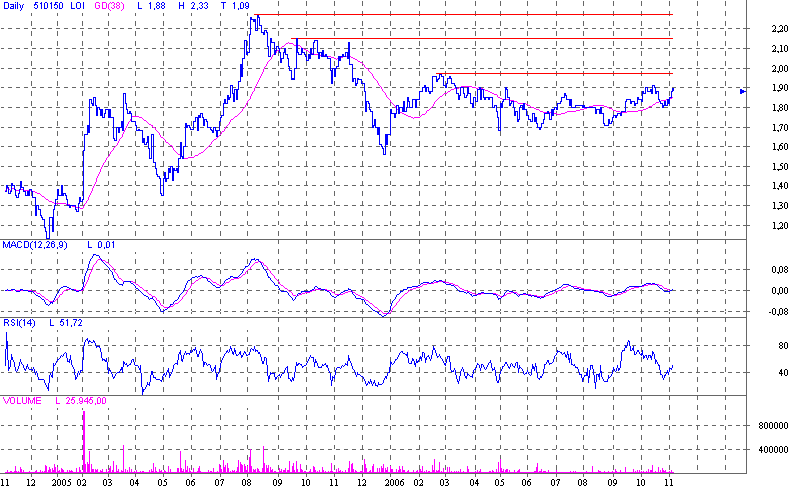This screenshot has height=491, width=792.
Task: Click the 'LOI' ticker label
Action: click(x=77, y=6)
